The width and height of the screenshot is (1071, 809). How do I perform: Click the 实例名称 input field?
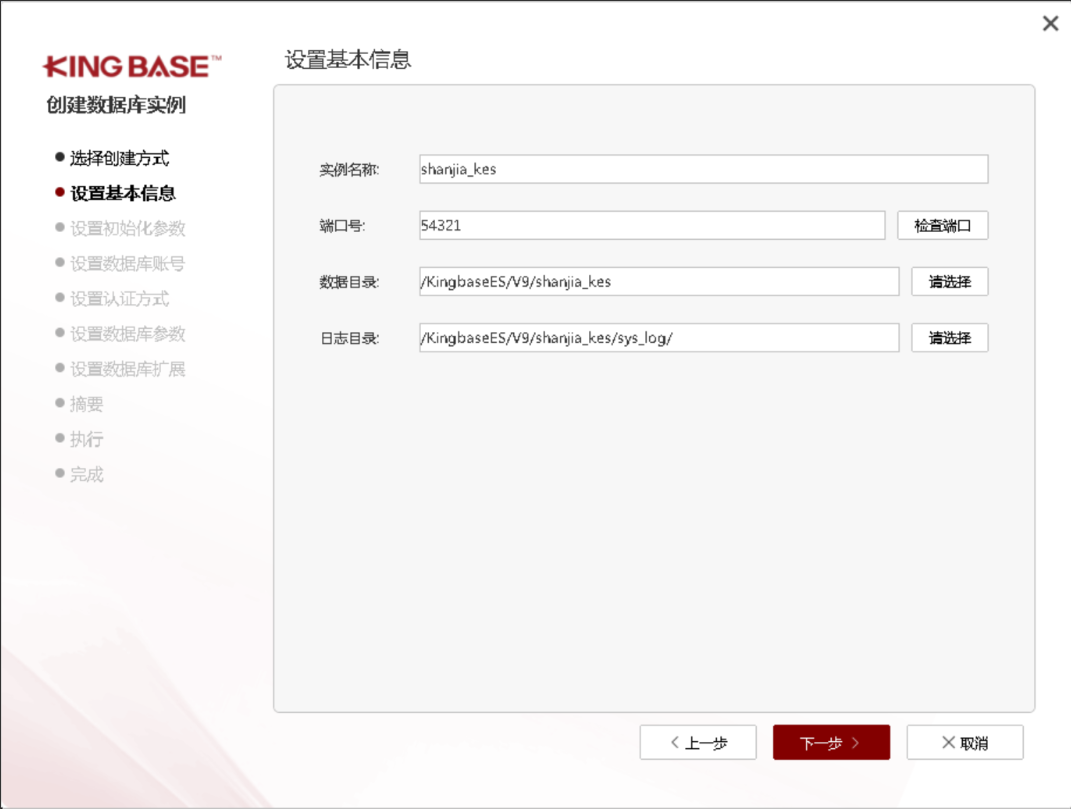(x=704, y=169)
